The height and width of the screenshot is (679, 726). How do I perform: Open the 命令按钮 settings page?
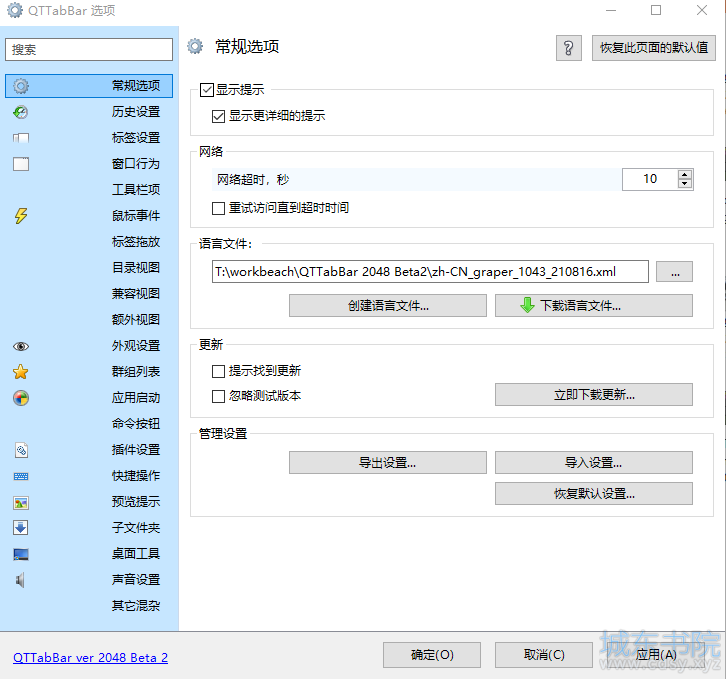[136, 424]
